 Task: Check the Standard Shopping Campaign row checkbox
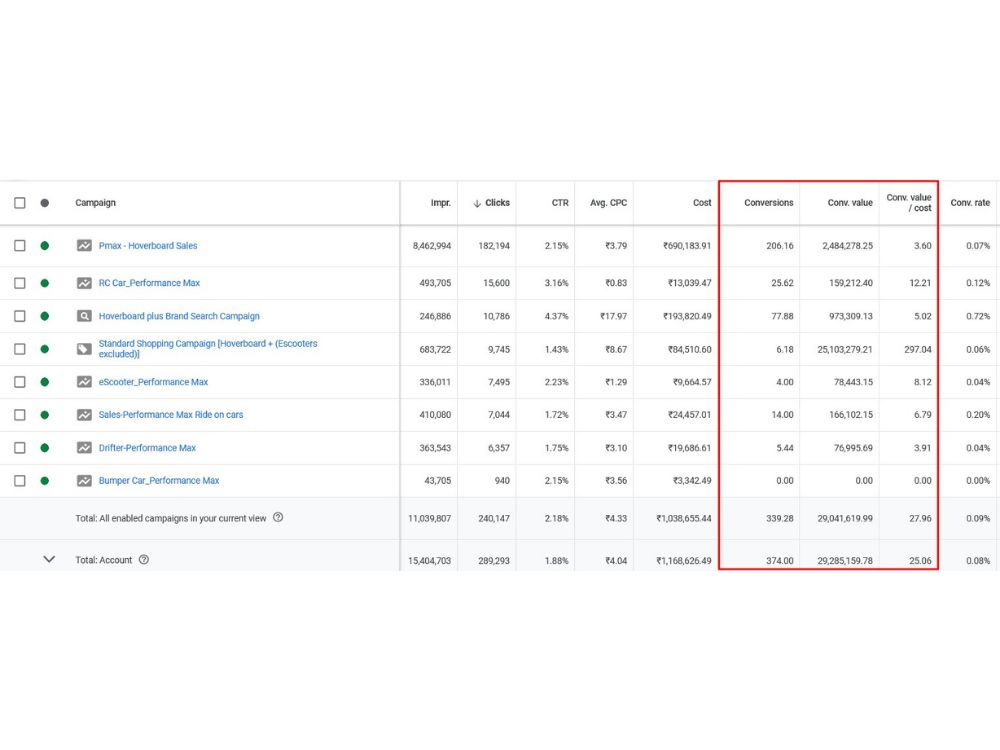pyautogui.click(x=20, y=349)
